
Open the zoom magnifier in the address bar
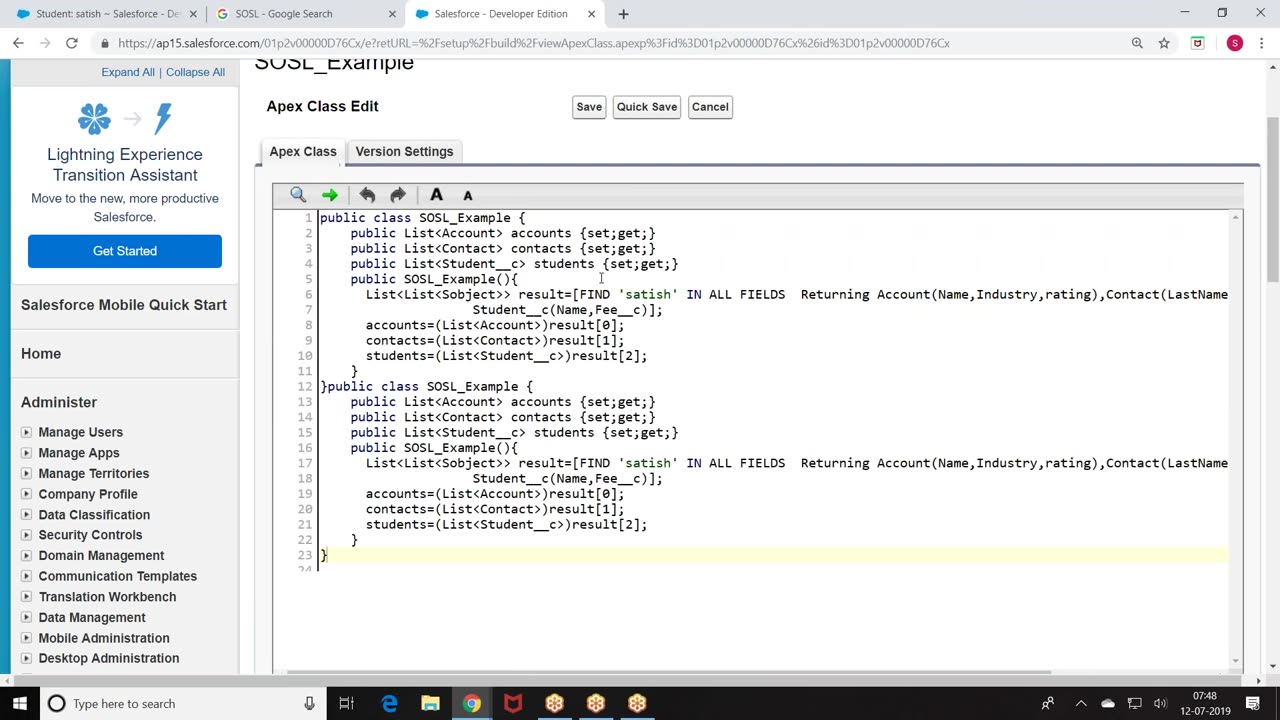point(1137,43)
